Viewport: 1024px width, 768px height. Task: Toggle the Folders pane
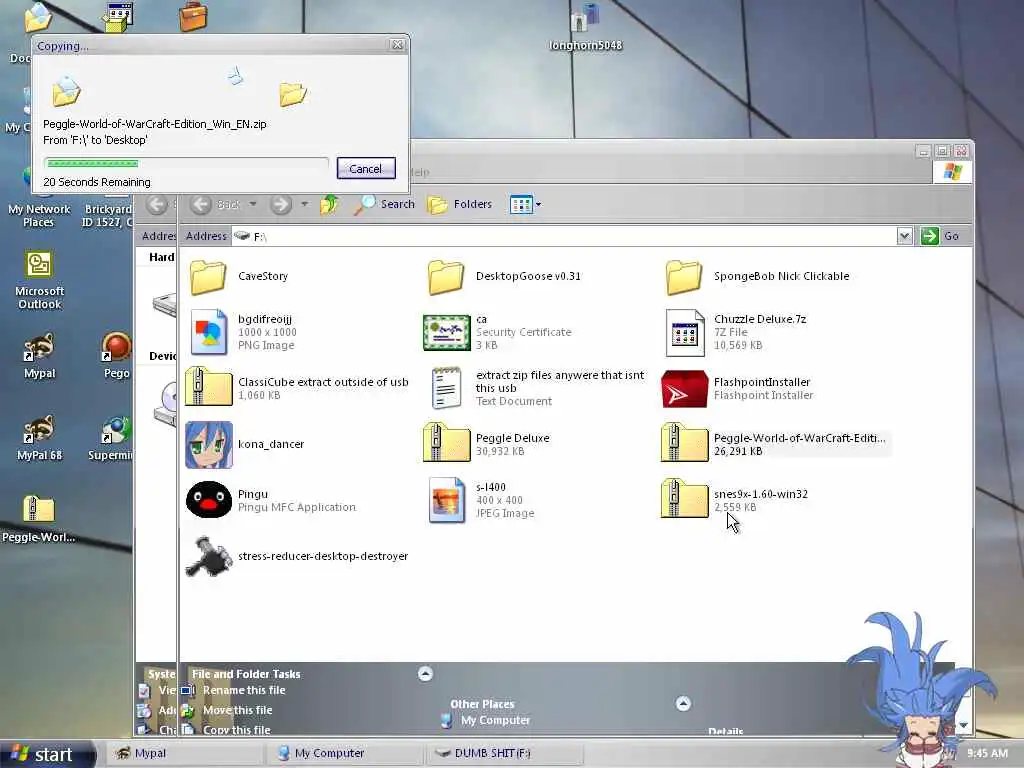460,204
